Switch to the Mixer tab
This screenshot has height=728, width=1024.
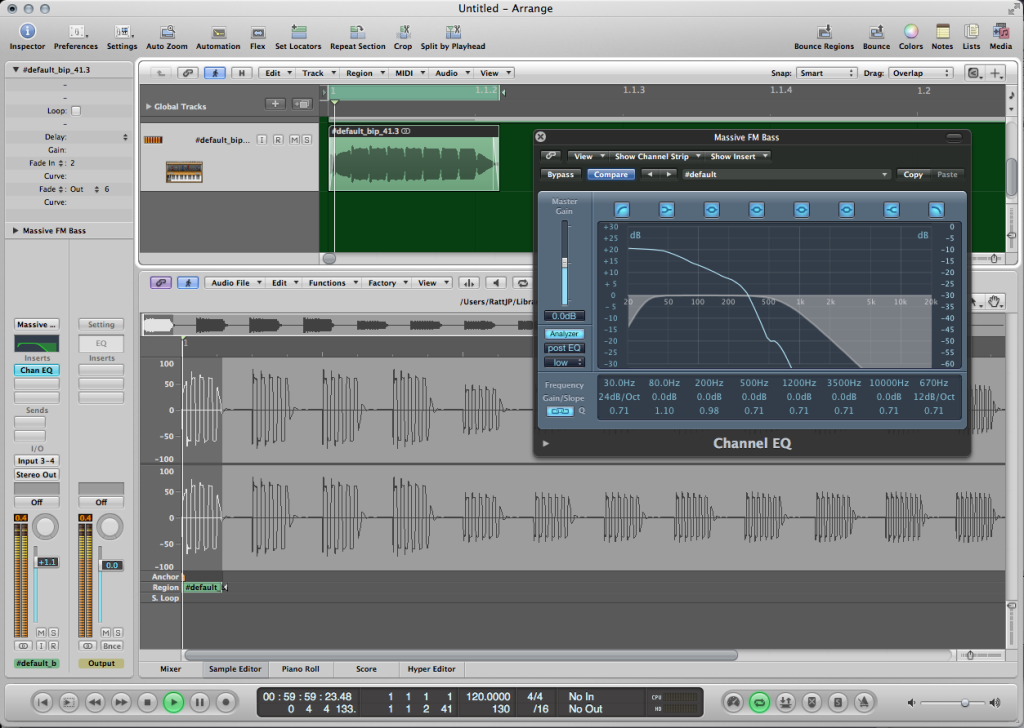[x=170, y=669]
